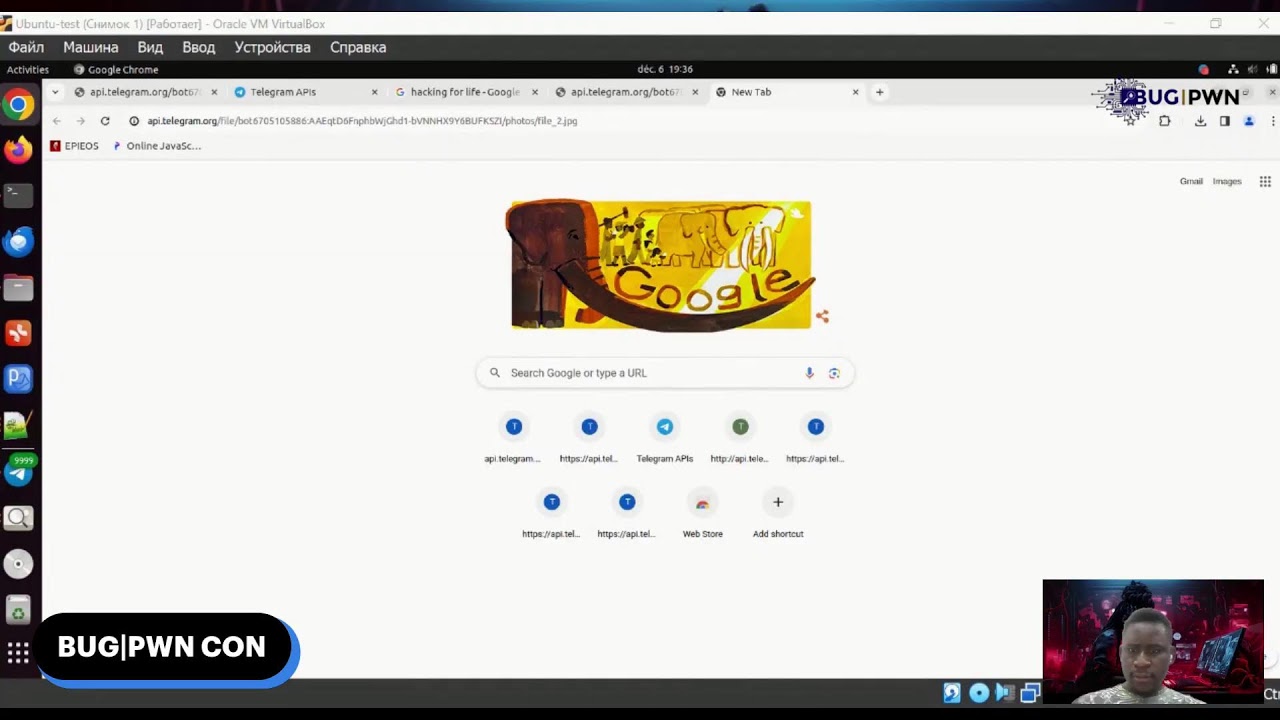This screenshot has width=1280, height=720.
Task: Open Thunderbird mail from the dock
Action: coord(18,241)
